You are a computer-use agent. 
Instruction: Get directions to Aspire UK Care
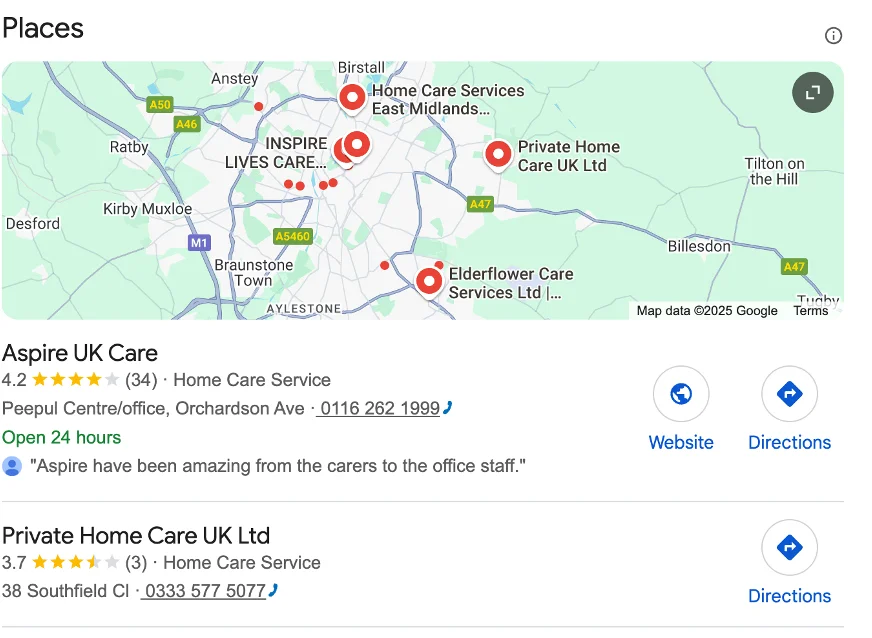(x=789, y=394)
